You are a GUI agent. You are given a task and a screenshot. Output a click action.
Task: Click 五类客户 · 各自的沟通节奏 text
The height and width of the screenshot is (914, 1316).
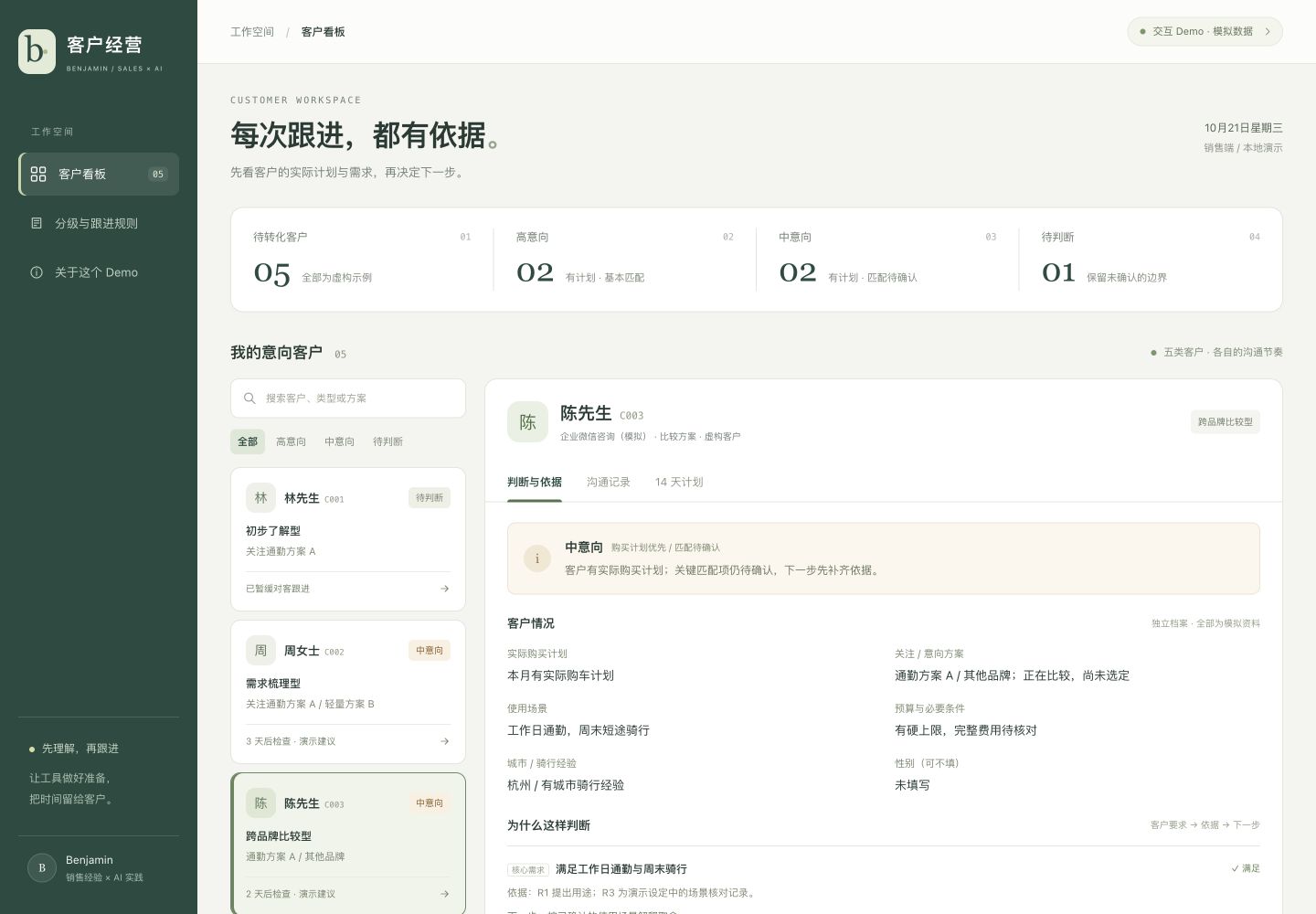click(x=1223, y=352)
